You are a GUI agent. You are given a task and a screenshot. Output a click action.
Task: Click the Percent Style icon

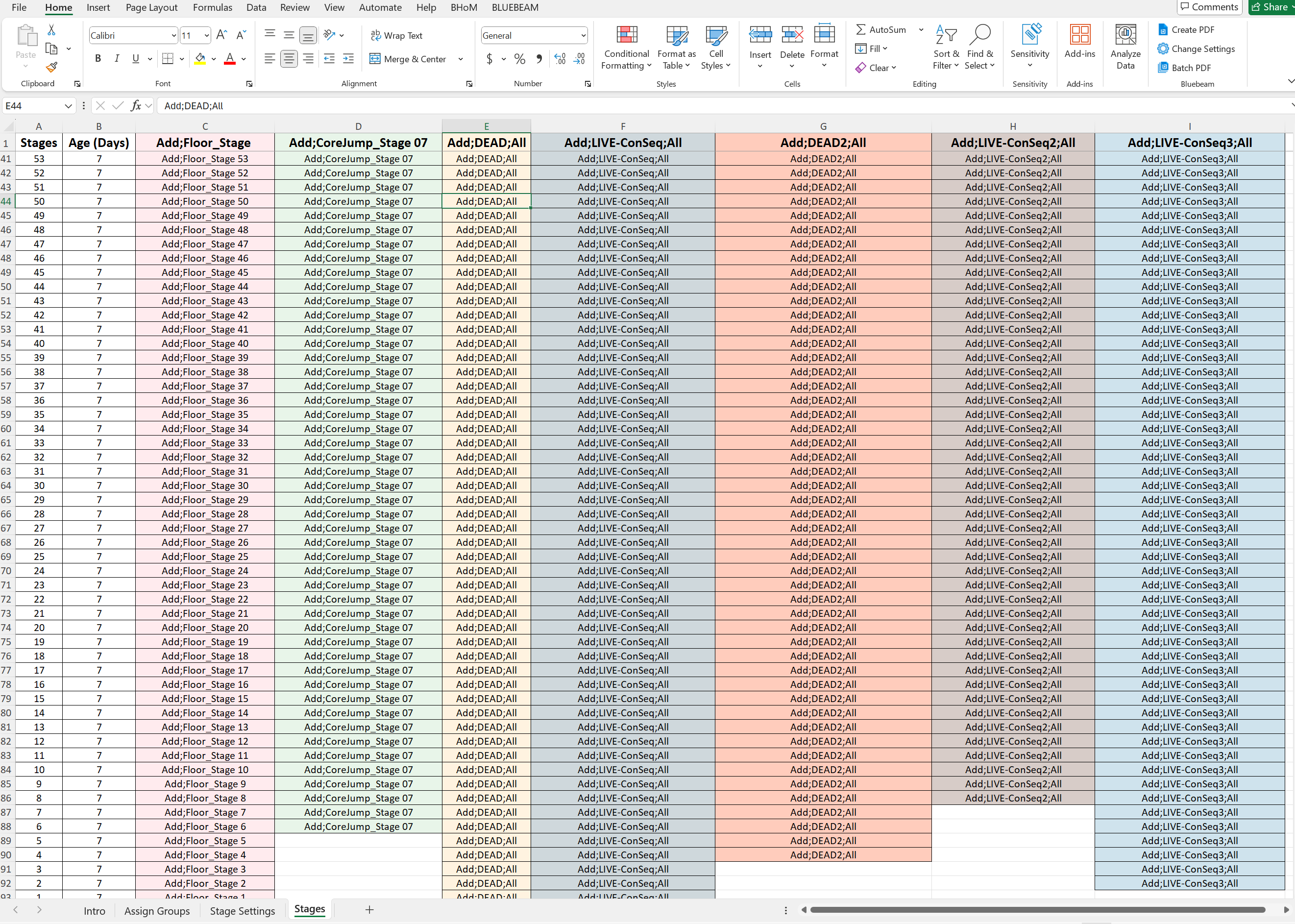coord(519,59)
